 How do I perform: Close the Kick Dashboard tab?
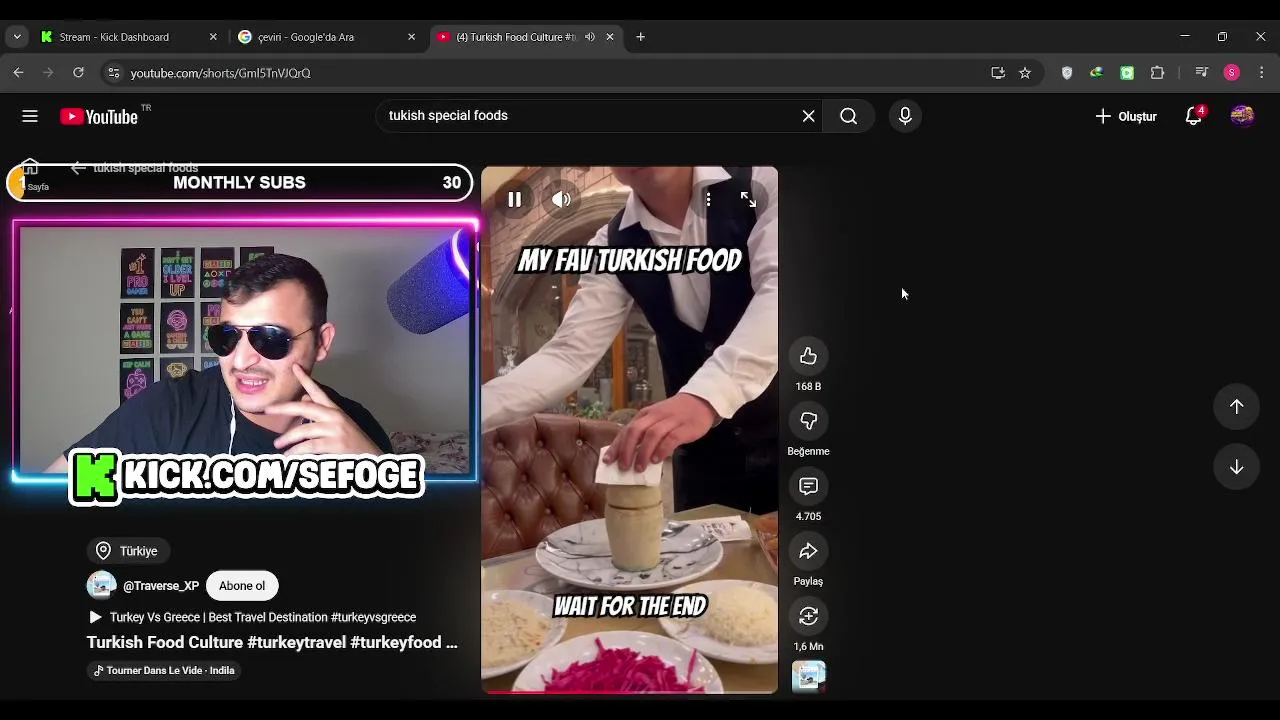[x=213, y=37]
